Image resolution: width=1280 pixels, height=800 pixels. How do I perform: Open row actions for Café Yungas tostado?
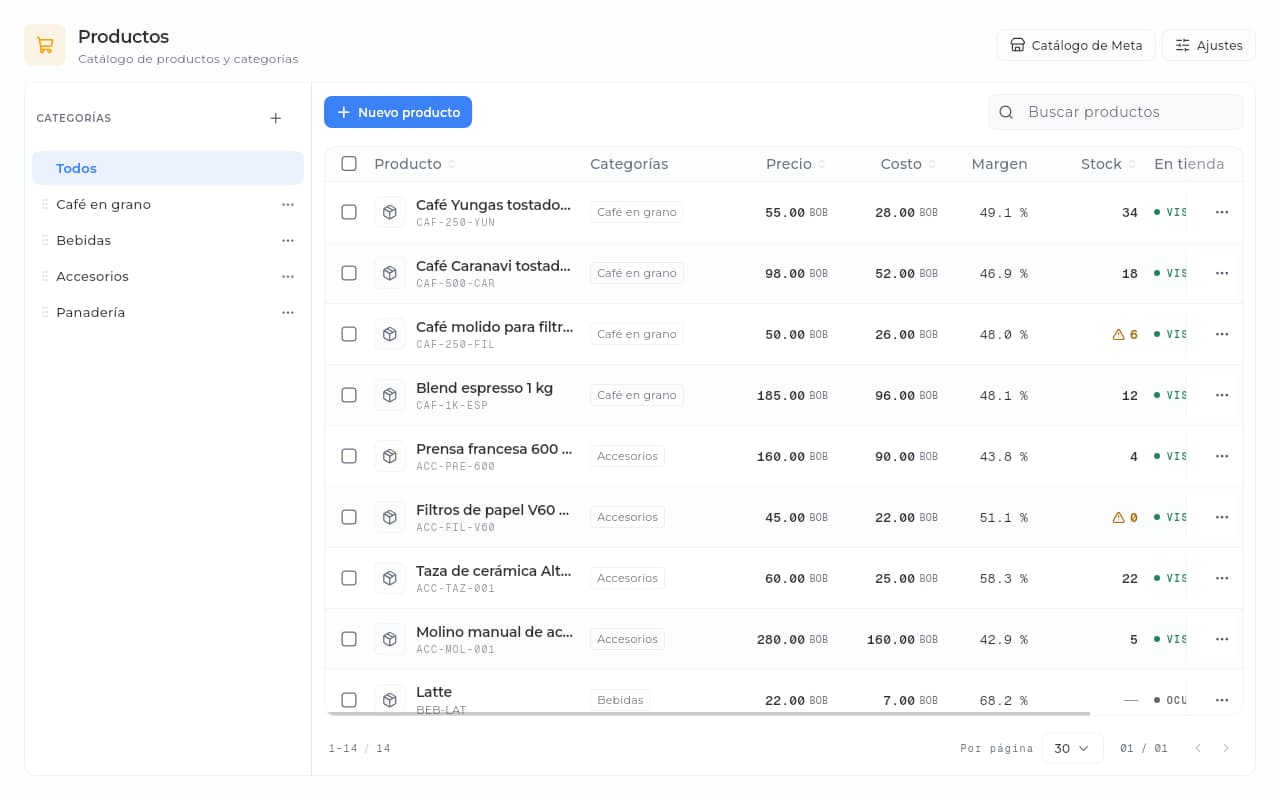(1221, 212)
